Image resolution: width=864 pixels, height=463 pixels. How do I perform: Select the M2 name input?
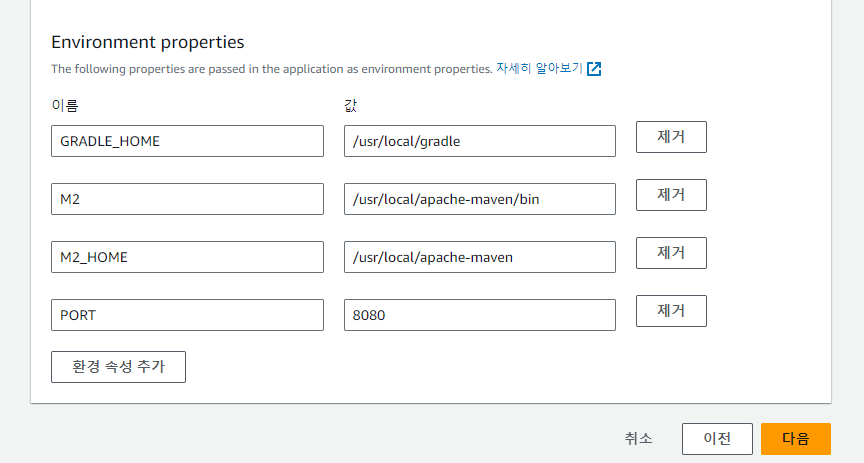187,199
